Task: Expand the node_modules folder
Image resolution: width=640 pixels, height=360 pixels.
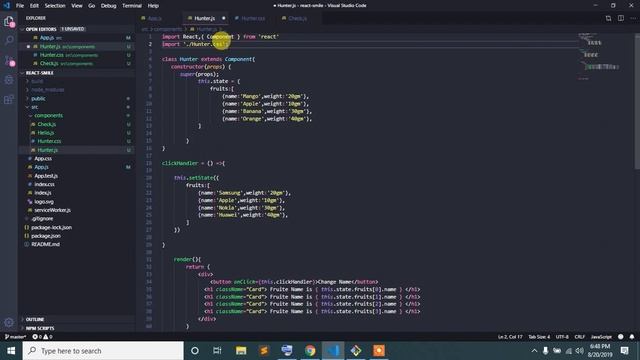Action: click(47, 90)
